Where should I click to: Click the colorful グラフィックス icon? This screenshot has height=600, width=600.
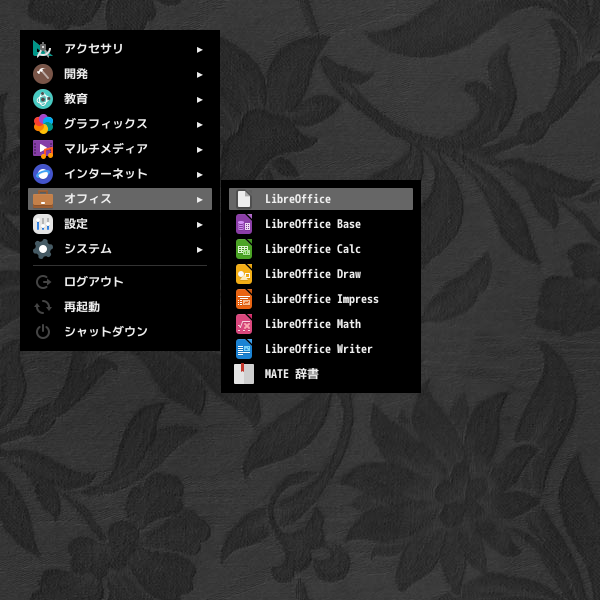43,124
